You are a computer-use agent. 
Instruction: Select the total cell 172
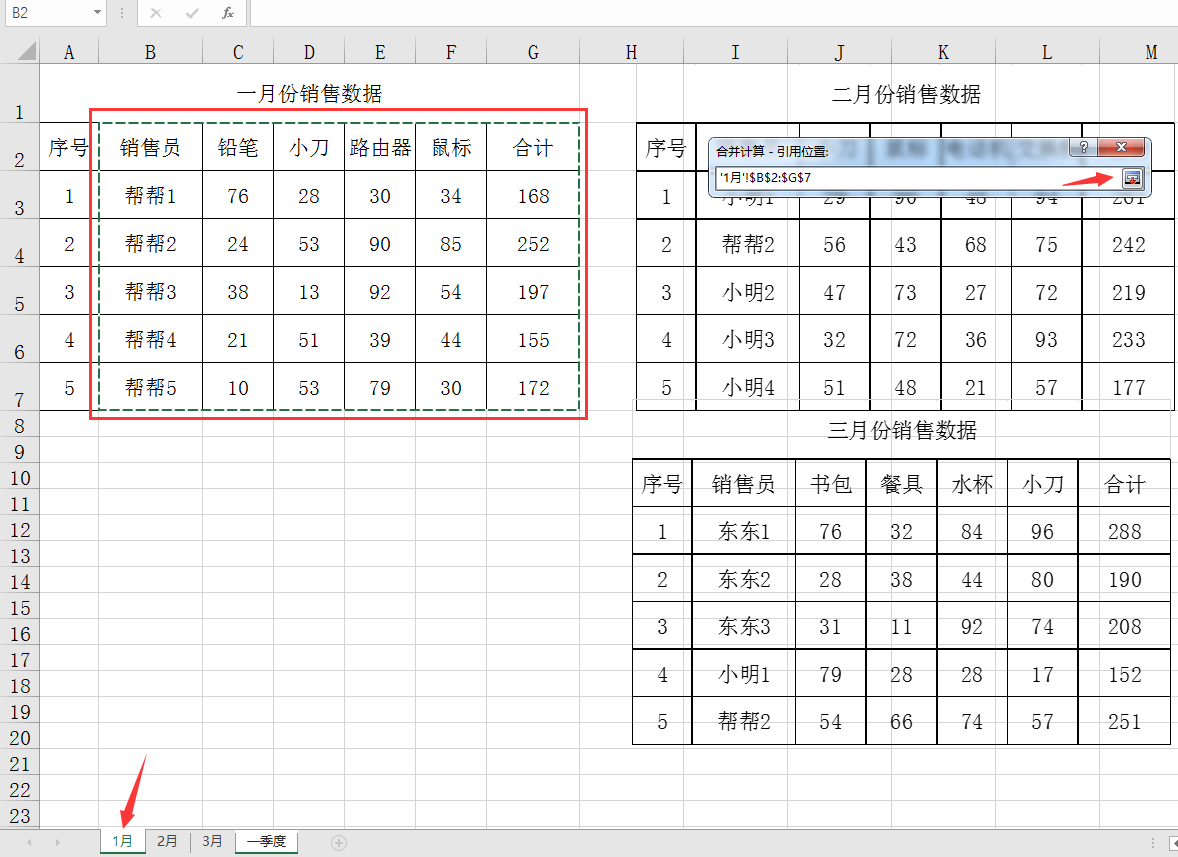[x=533, y=388]
